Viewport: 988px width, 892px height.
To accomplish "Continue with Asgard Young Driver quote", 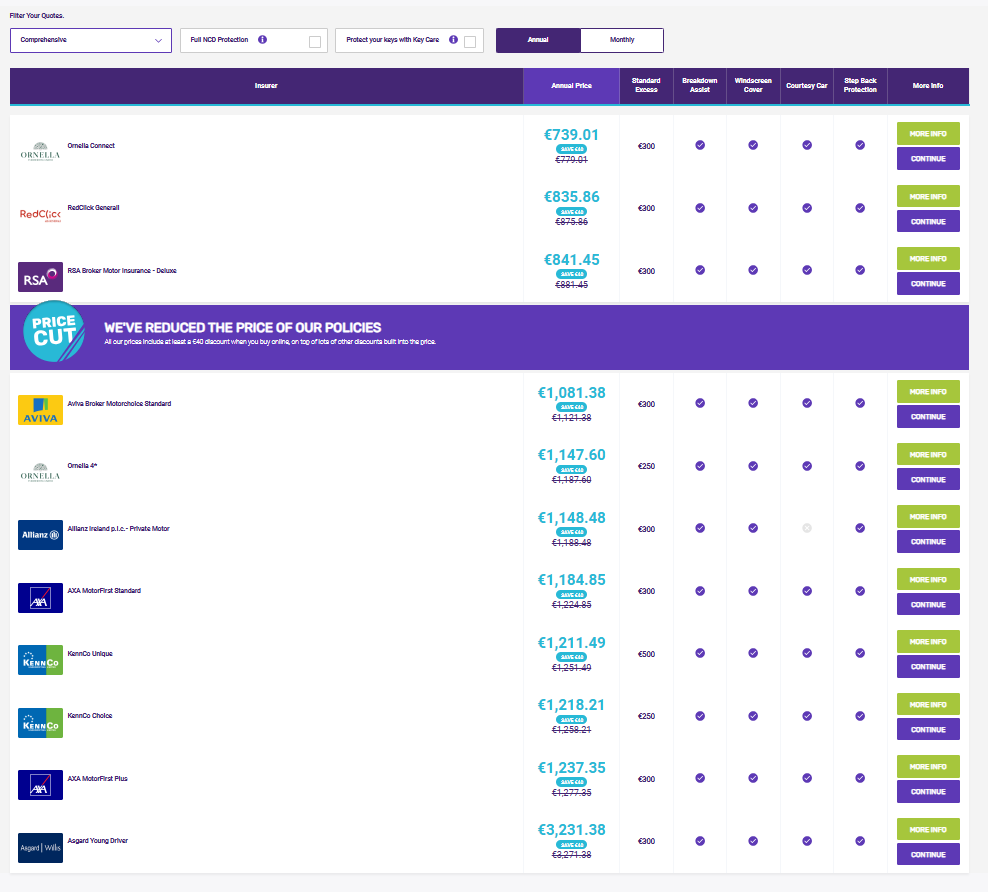I will point(928,855).
